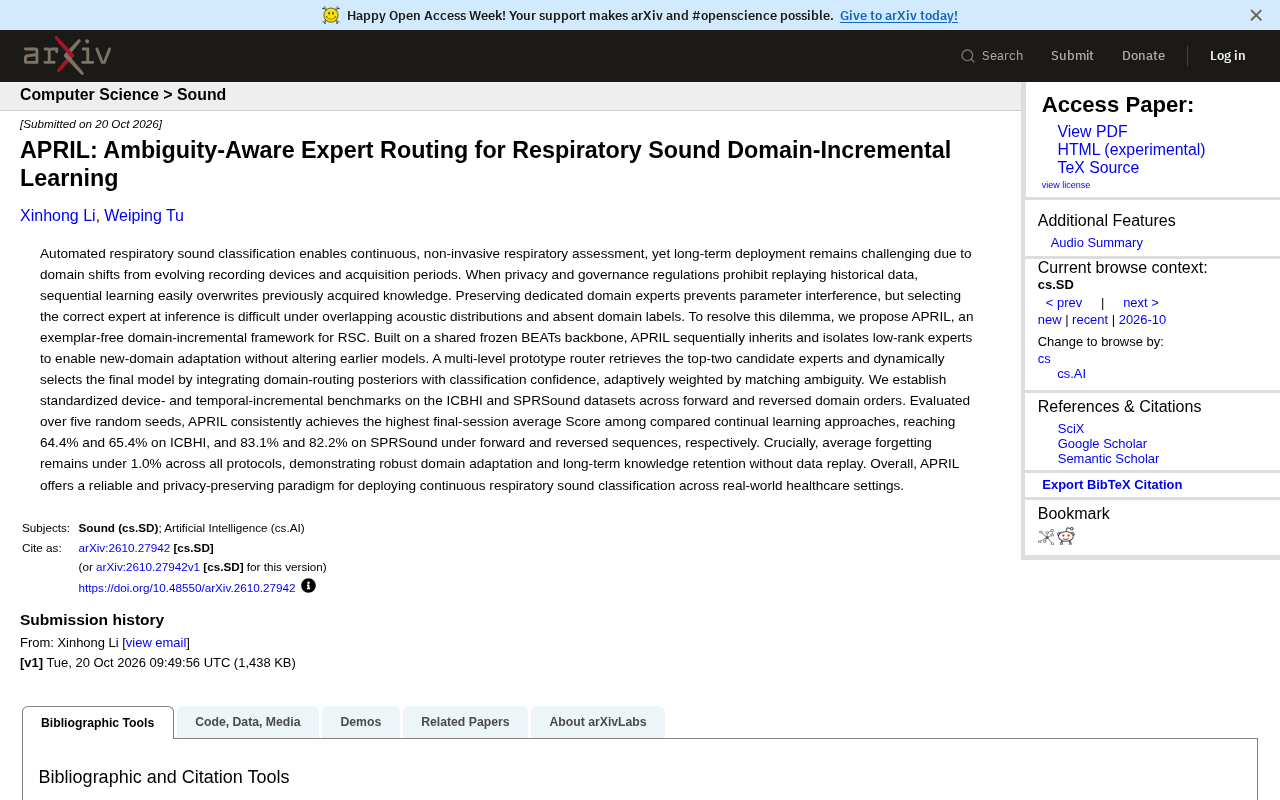This screenshot has height=800, width=1280.
Task: Go to the previous paper with < prev
Action: (x=1064, y=303)
